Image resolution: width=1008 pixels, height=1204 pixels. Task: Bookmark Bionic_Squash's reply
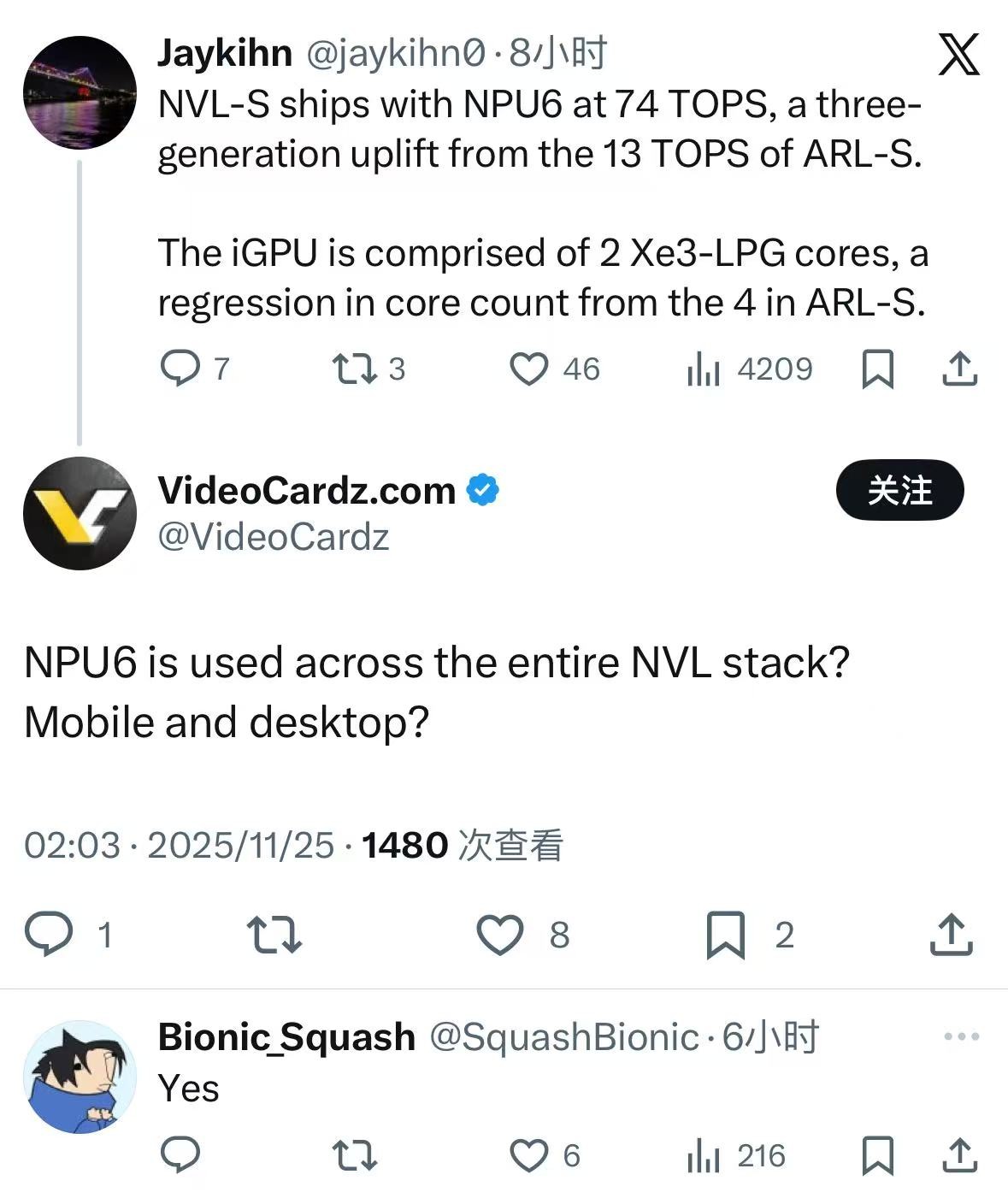(877, 1156)
